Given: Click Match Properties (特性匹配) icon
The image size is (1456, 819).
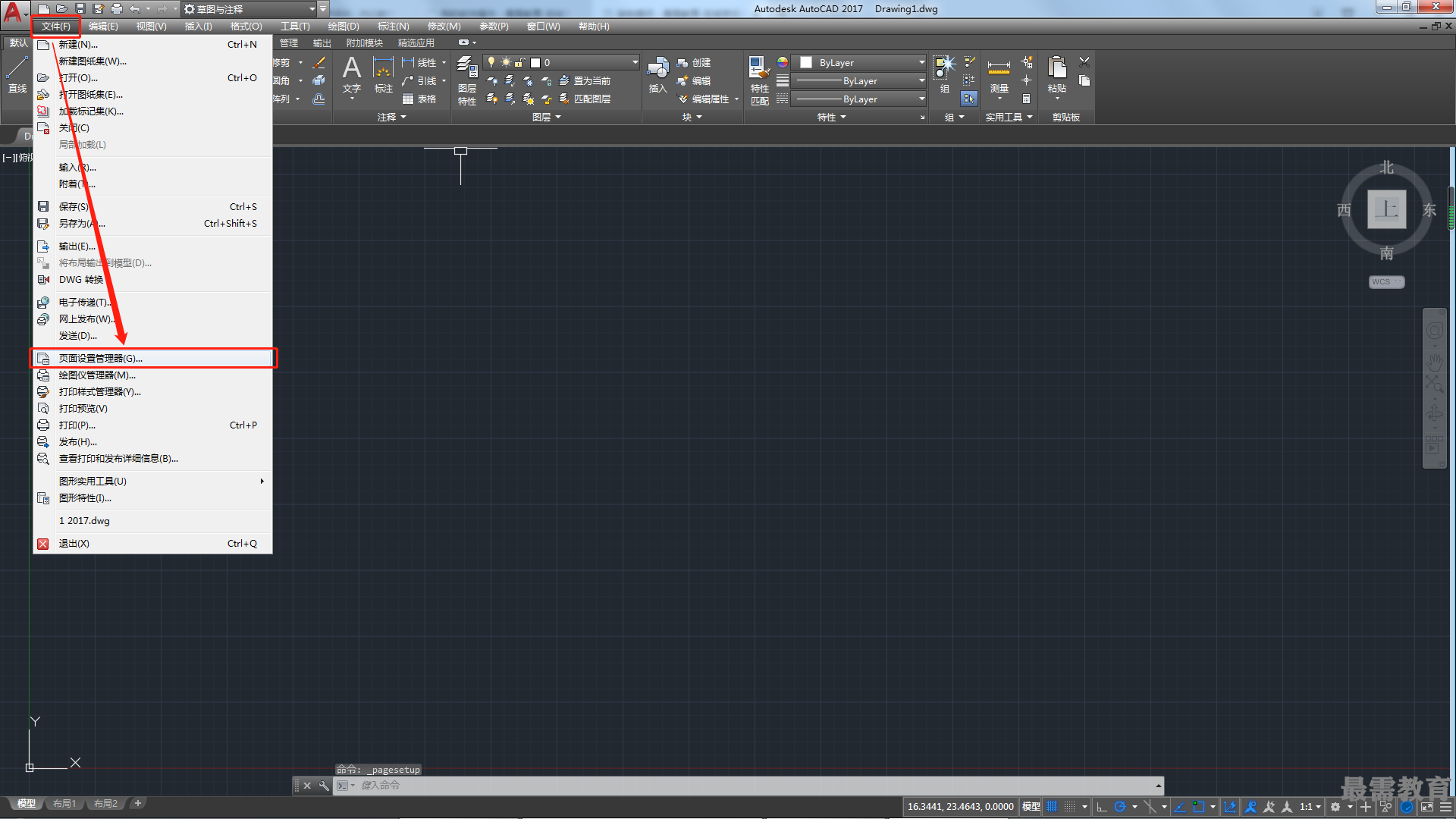Looking at the screenshot, I should coord(760,80).
